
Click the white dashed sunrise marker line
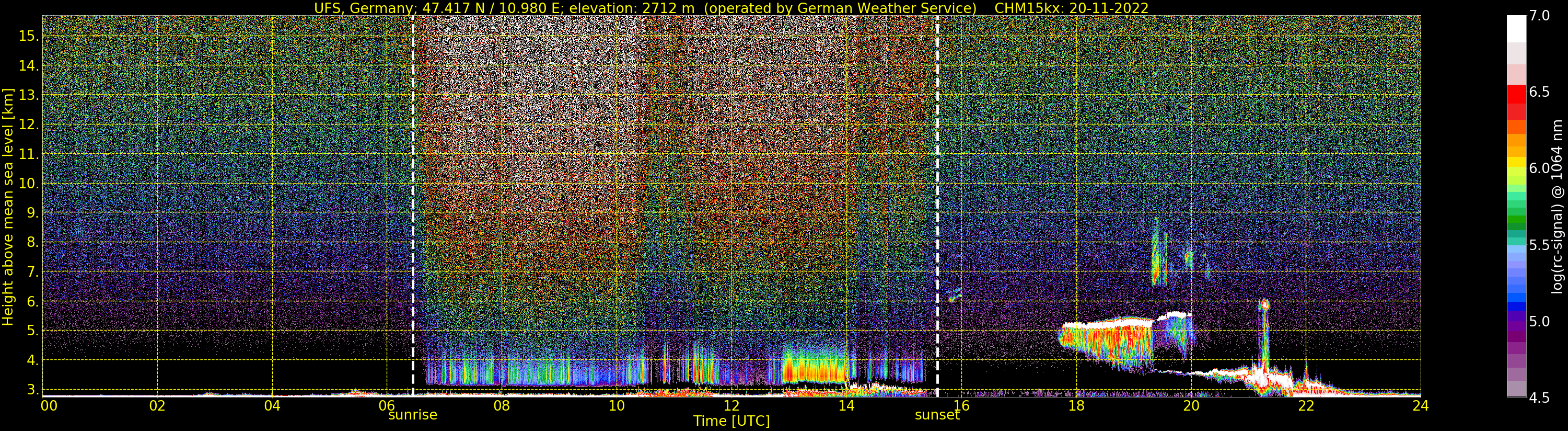click(x=413, y=206)
